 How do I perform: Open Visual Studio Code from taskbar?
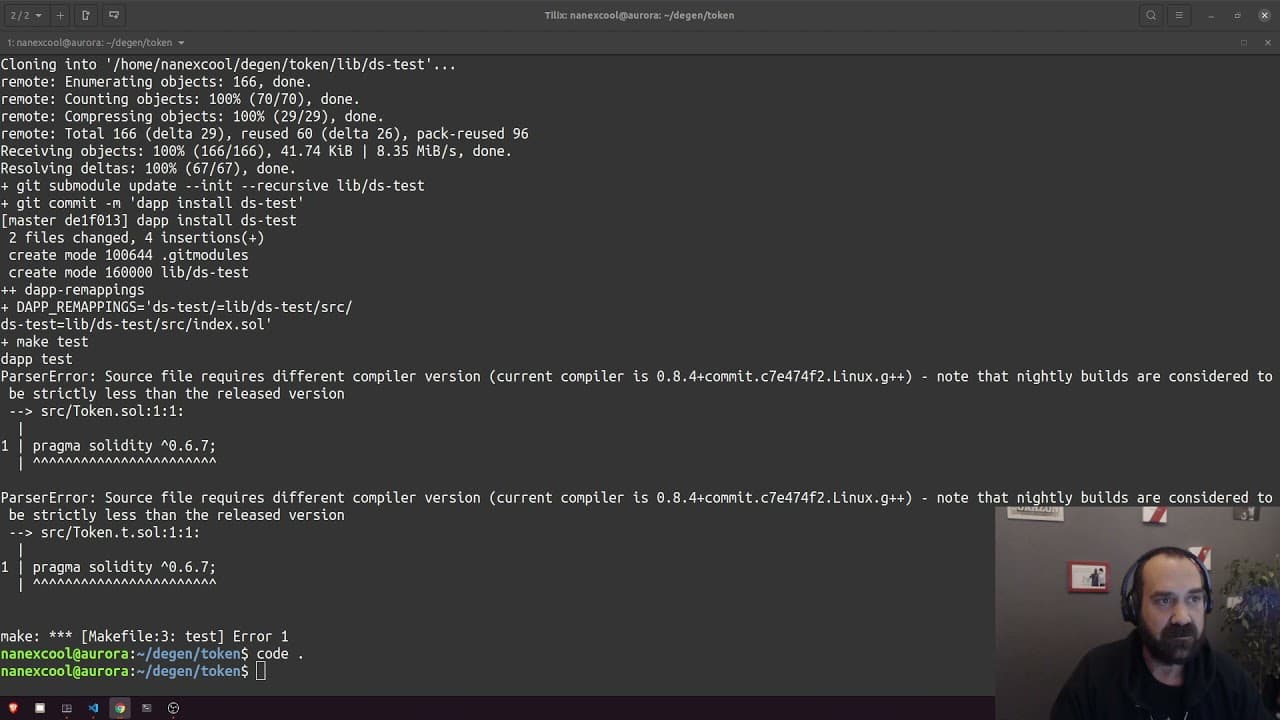[x=93, y=708]
